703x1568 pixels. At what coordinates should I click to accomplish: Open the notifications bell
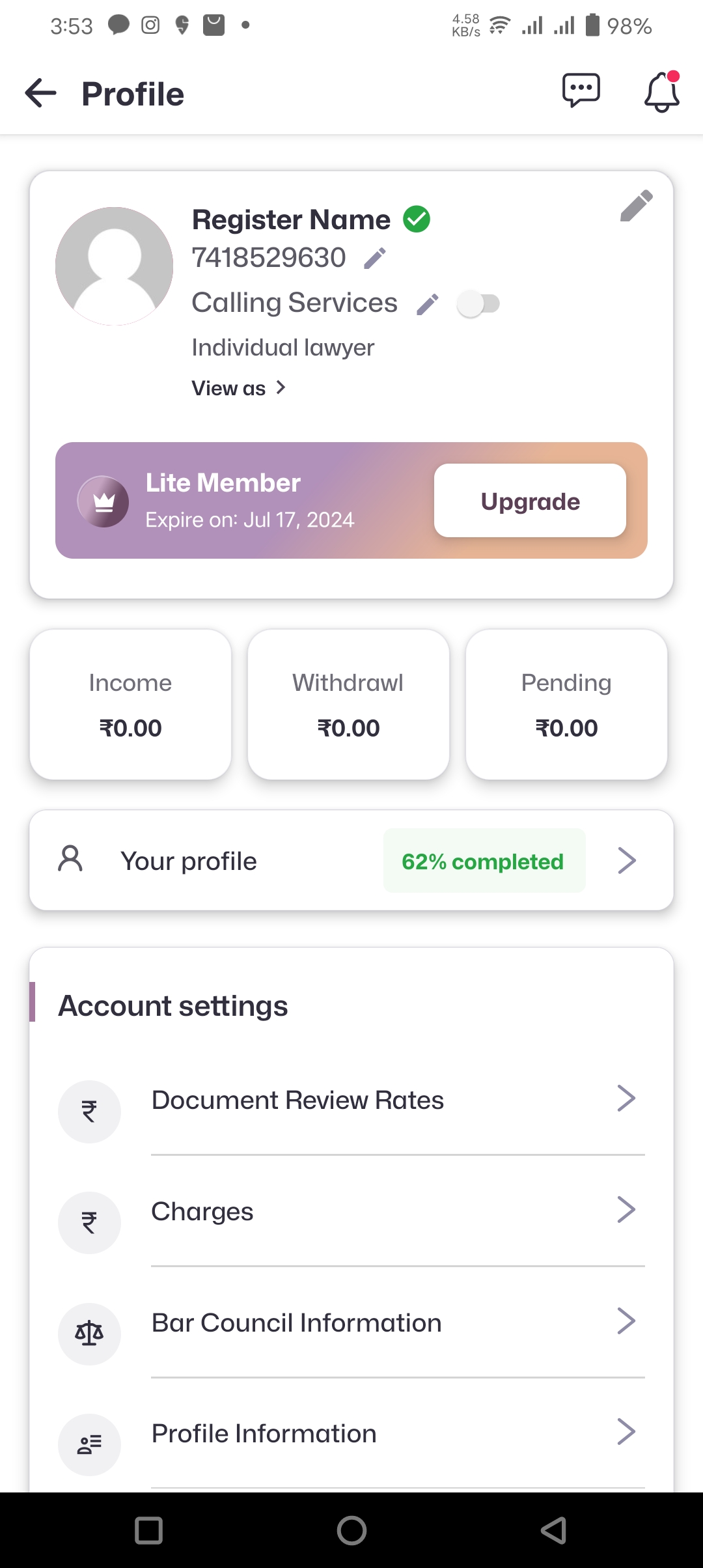tap(662, 92)
